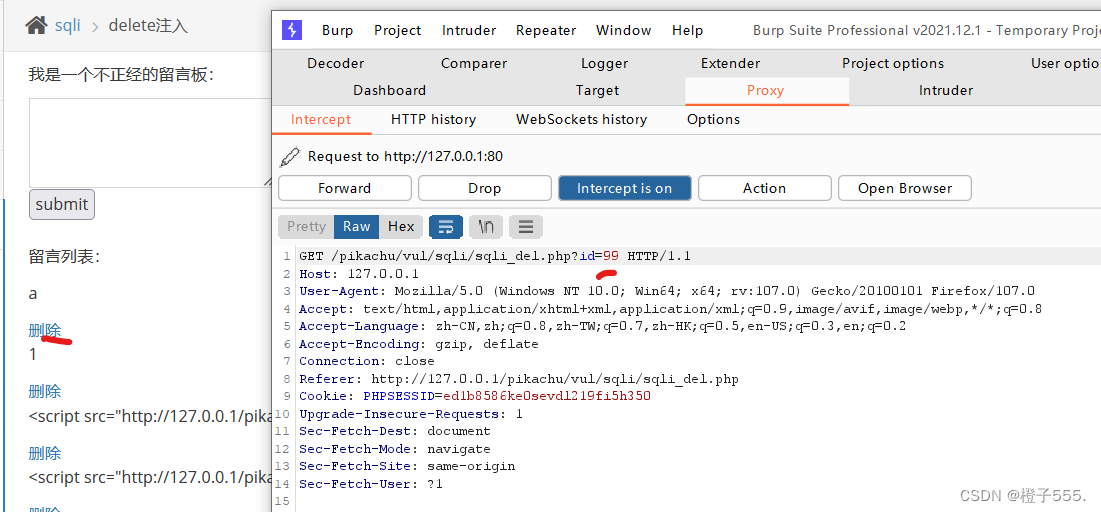This screenshot has height=512, width=1101.
Task: Open the Help menu
Action: coord(687,30)
